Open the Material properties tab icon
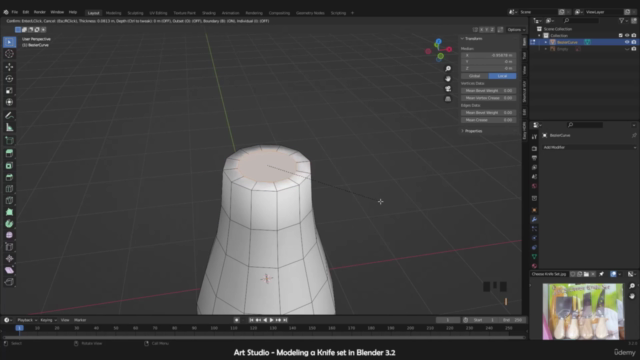 coord(534,266)
